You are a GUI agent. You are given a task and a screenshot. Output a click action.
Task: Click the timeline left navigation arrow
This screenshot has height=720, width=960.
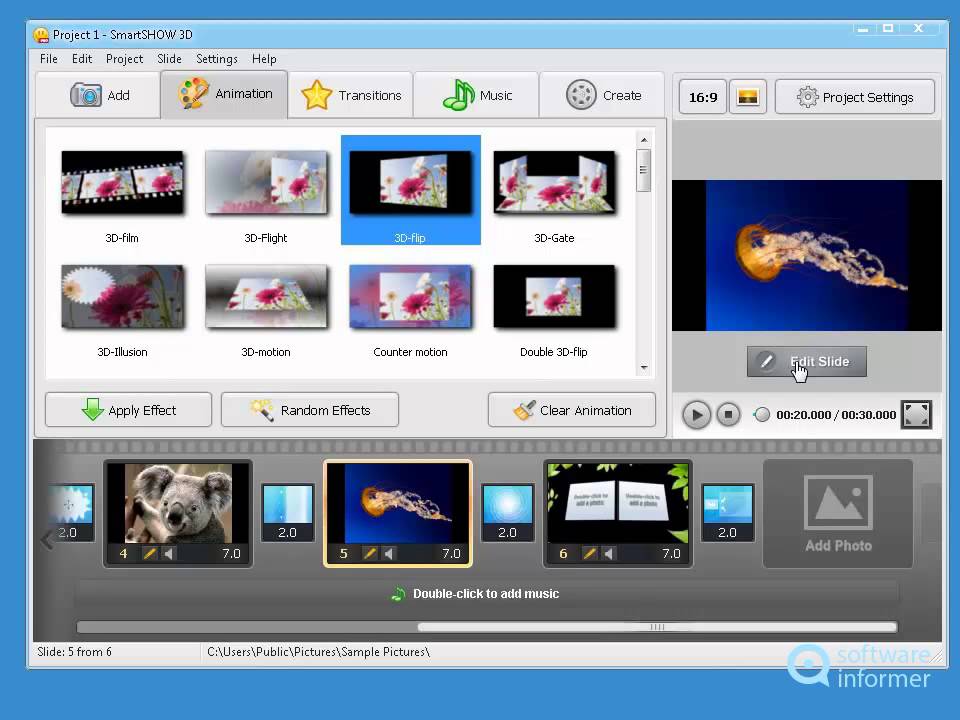pyautogui.click(x=47, y=540)
